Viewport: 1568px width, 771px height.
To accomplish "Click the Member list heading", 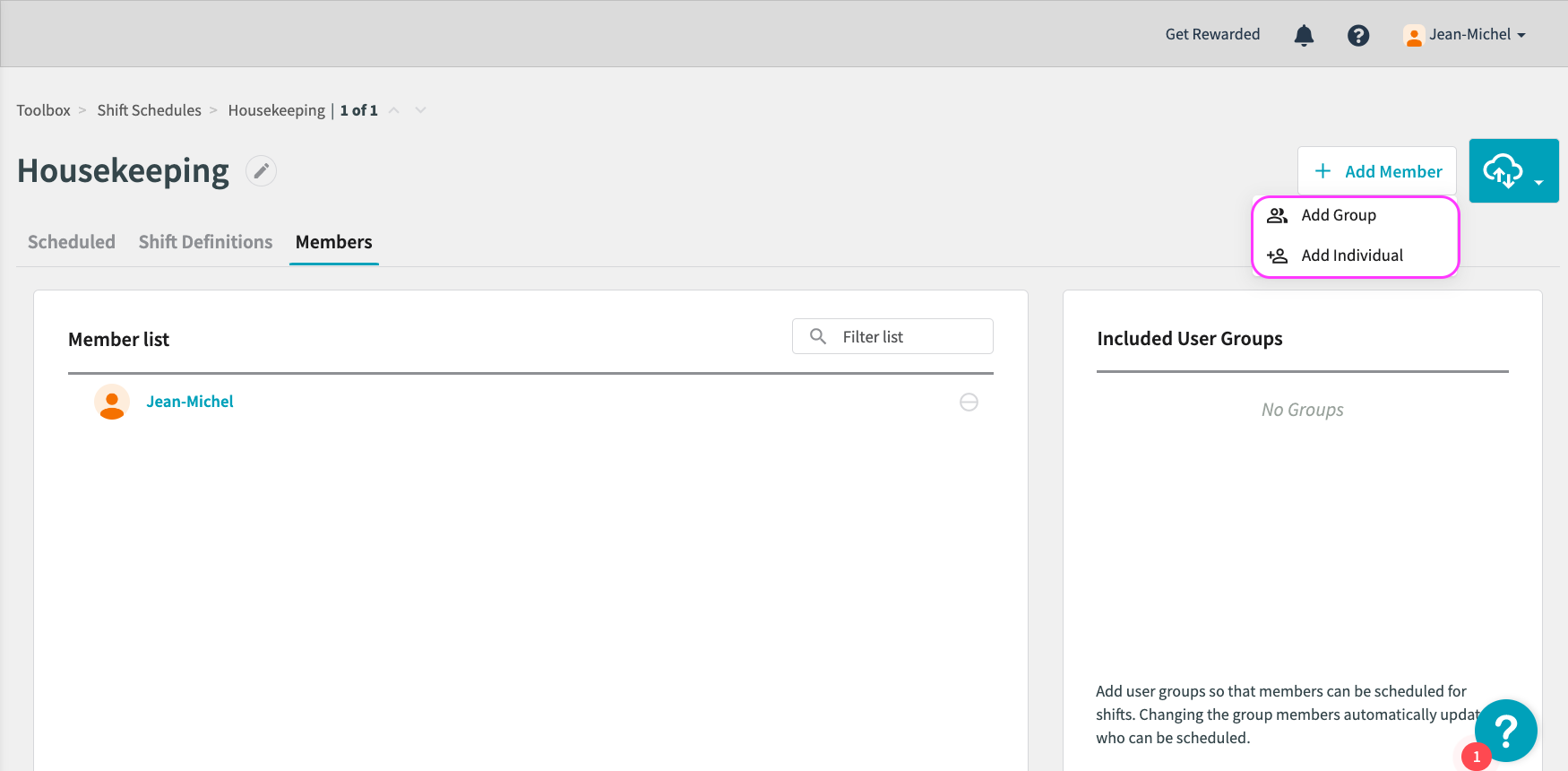I will pos(118,340).
